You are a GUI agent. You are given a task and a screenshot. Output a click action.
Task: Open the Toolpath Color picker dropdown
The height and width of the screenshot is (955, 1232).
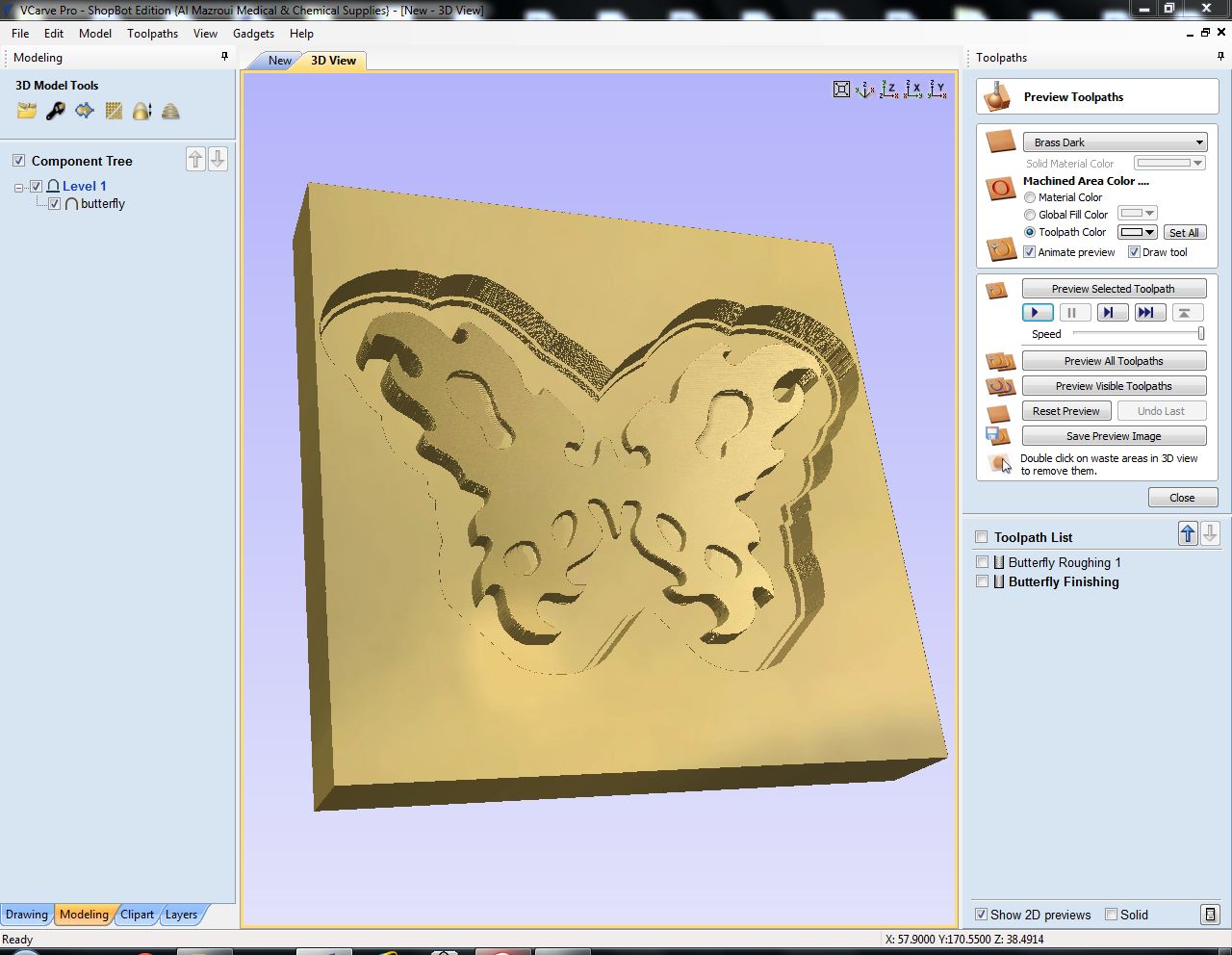(1138, 232)
